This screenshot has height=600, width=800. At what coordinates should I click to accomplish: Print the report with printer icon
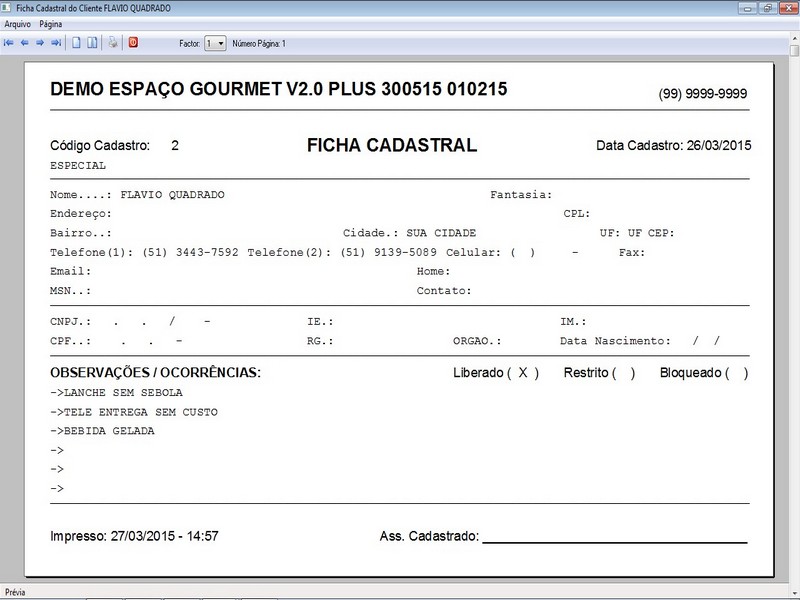pos(113,43)
